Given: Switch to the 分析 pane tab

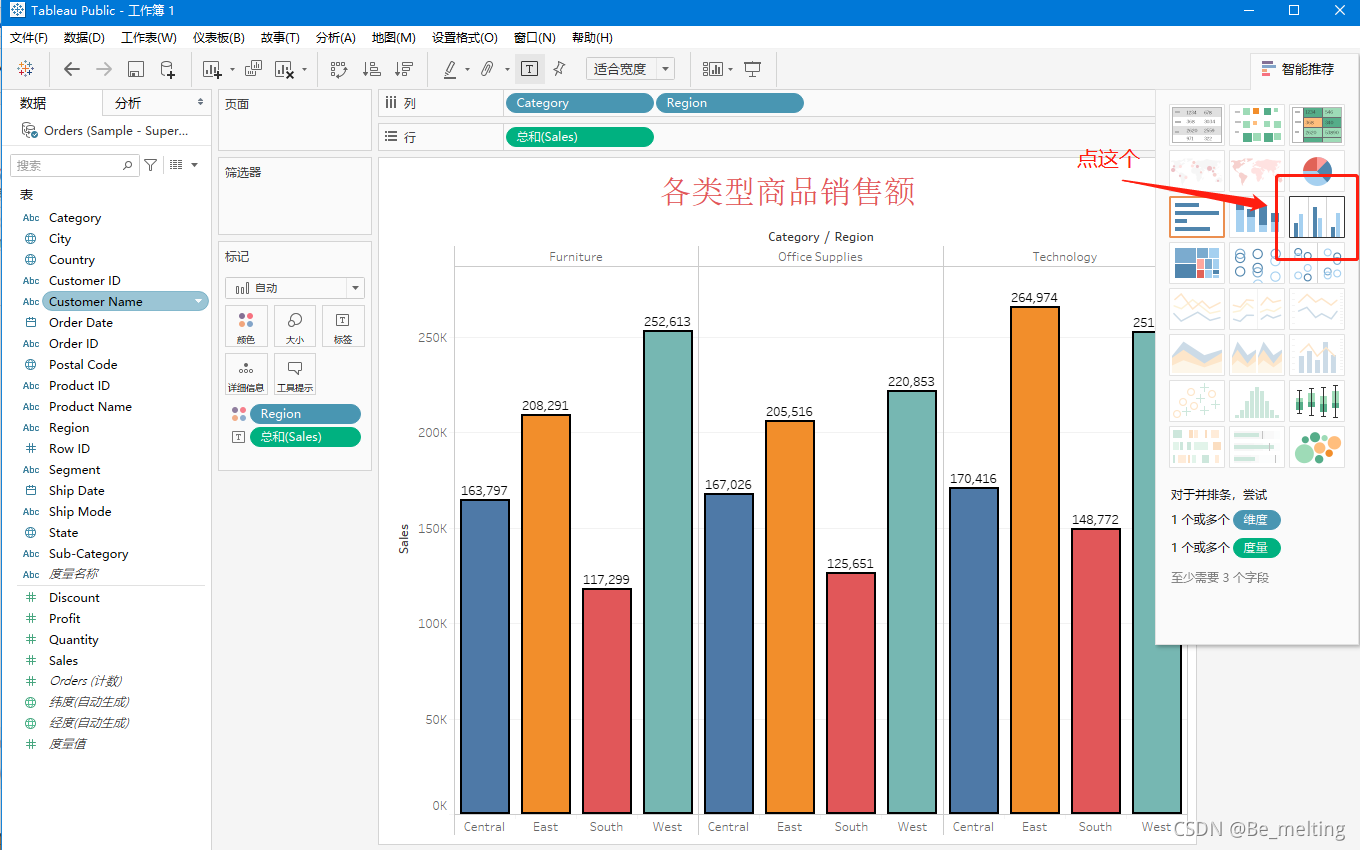Looking at the screenshot, I should tap(128, 103).
